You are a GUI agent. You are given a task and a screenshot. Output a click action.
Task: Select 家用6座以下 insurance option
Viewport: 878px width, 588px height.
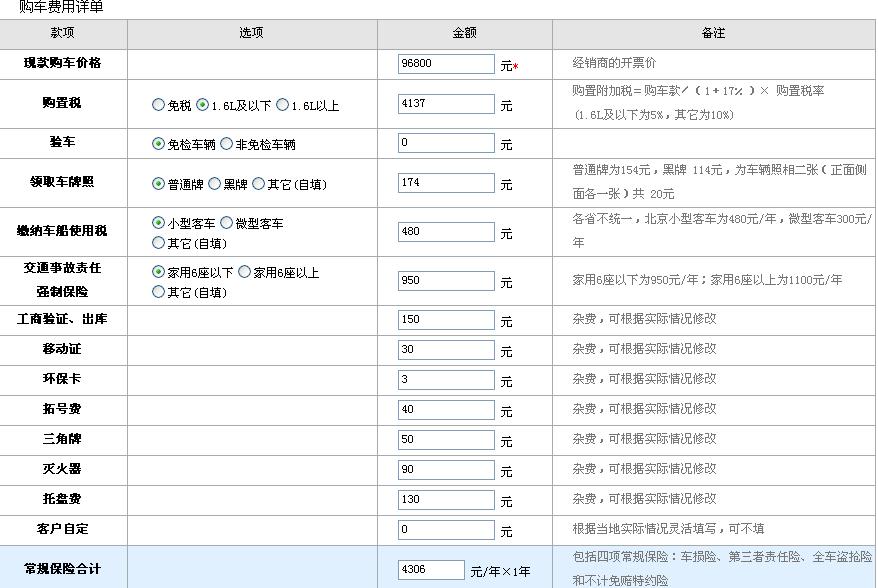(x=158, y=272)
